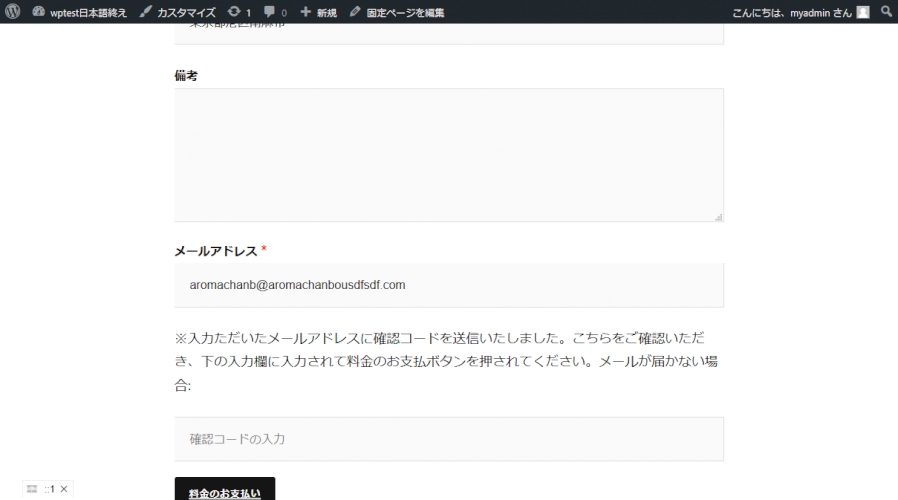Screen dimensions: 898x500
Task: Click the updates icon showing 1
Action: tap(239, 12)
